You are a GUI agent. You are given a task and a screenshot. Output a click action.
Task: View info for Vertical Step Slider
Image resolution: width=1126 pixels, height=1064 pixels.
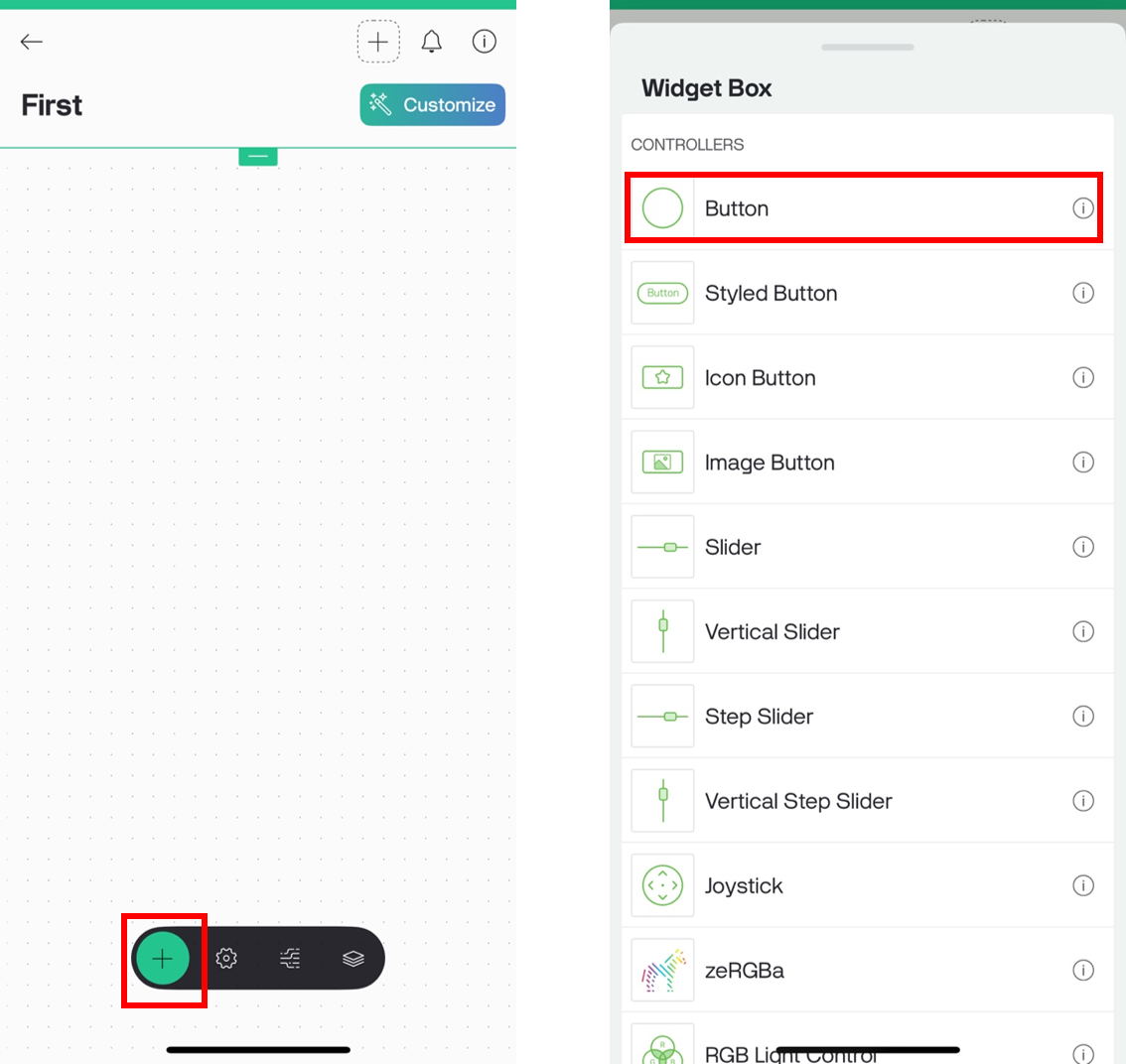pos(1083,801)
